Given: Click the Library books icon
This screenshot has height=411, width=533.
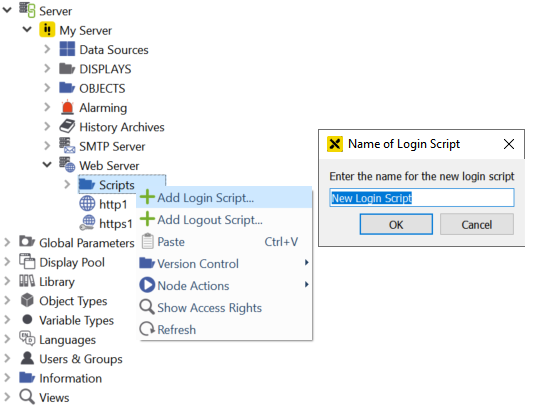Looking at the screenshot, I should (x=27, y=281).
